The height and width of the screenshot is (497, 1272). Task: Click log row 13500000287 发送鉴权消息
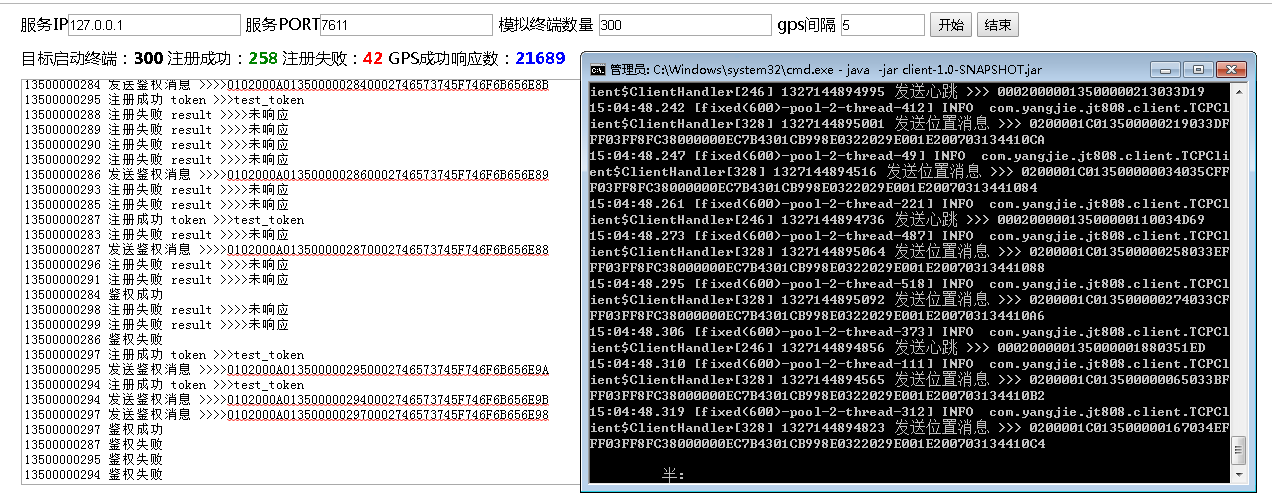coord(286,250)
